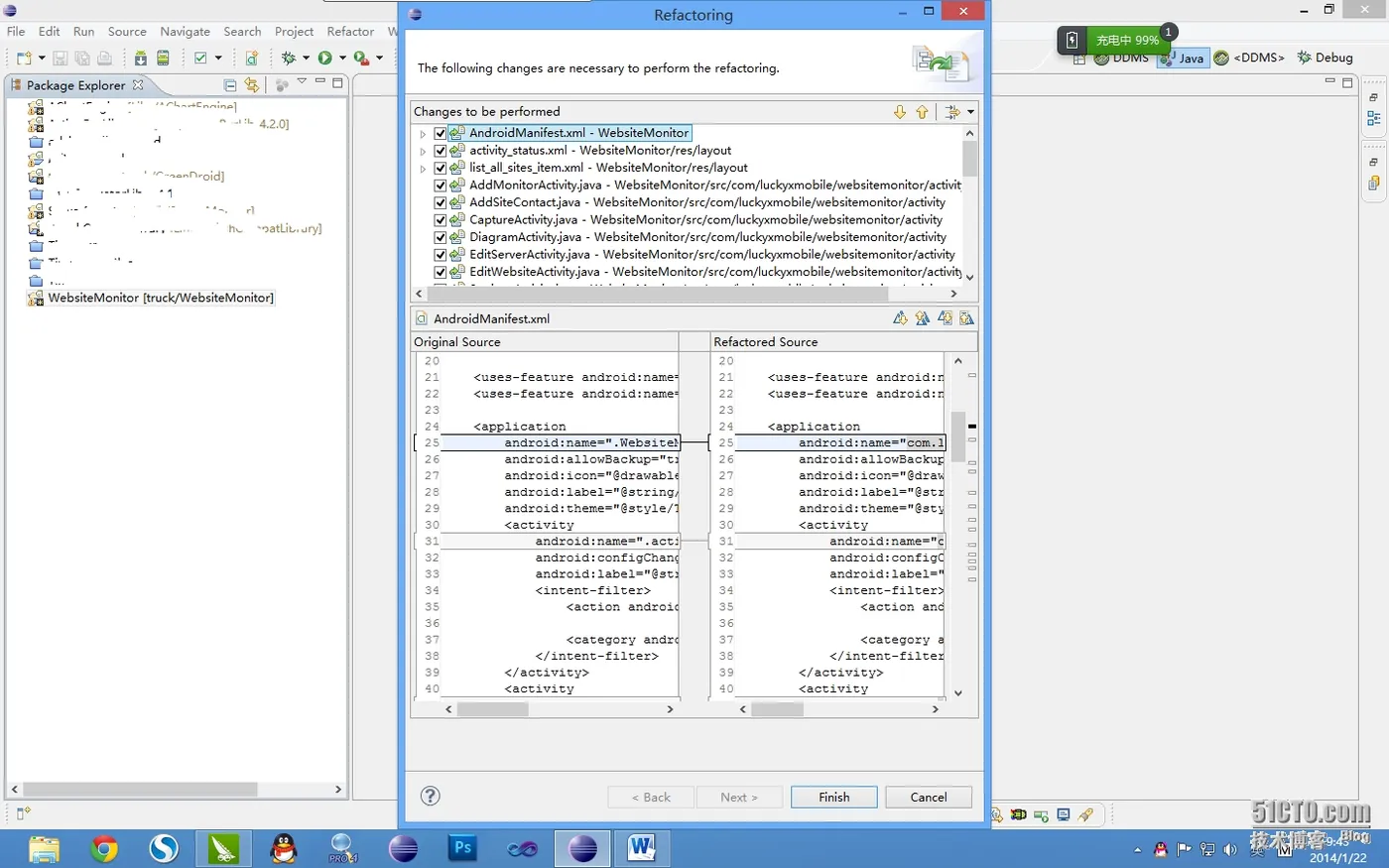Open the refactoring dialog help icon
This screenshot has width=1389, height=868.
(430, 796)
